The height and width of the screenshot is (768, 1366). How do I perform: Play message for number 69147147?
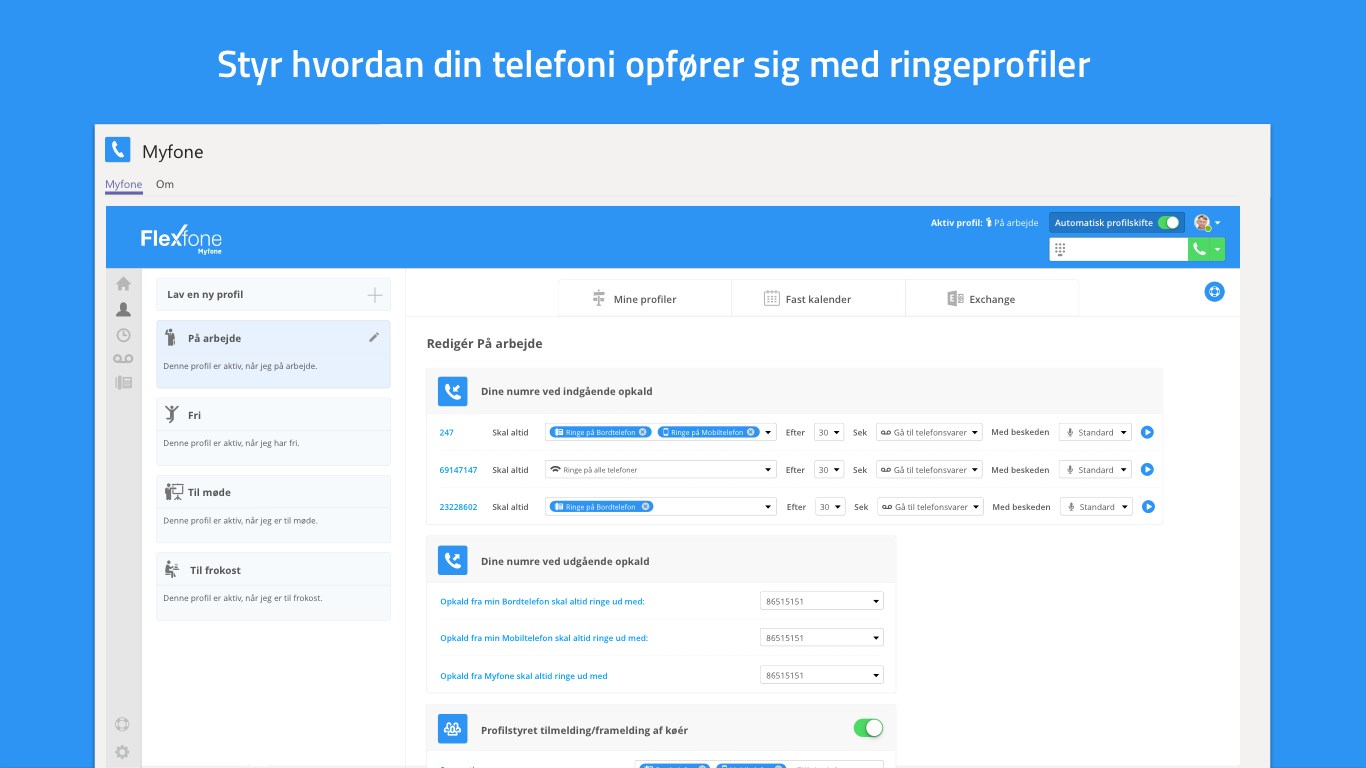[1147, 469]
